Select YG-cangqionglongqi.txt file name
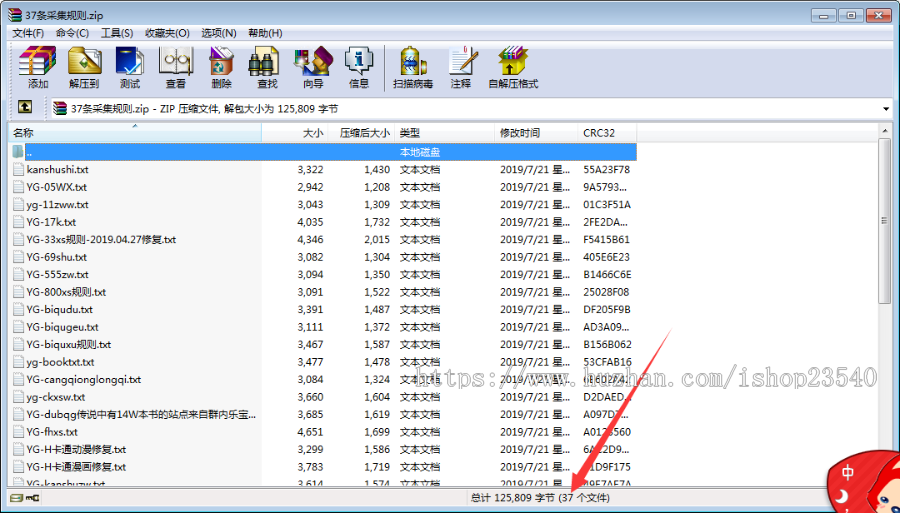 pos(84,379)
